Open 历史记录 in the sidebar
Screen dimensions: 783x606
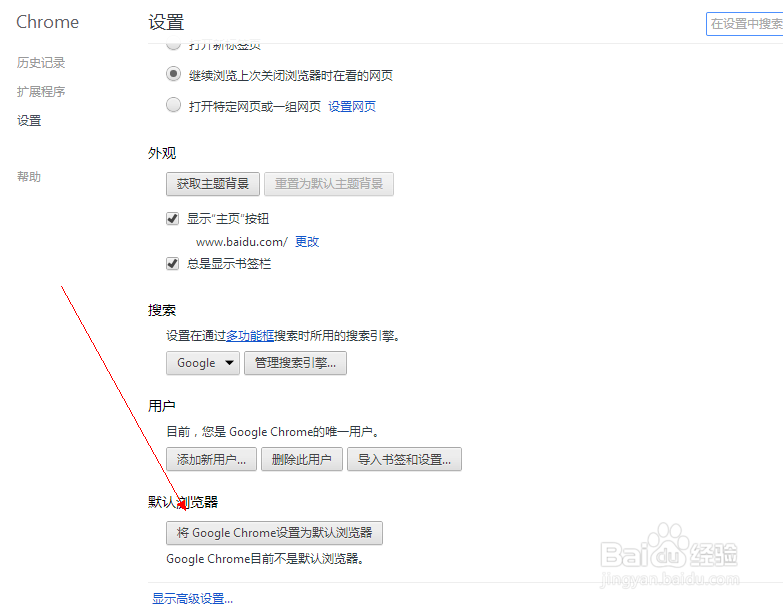point(41,62)
